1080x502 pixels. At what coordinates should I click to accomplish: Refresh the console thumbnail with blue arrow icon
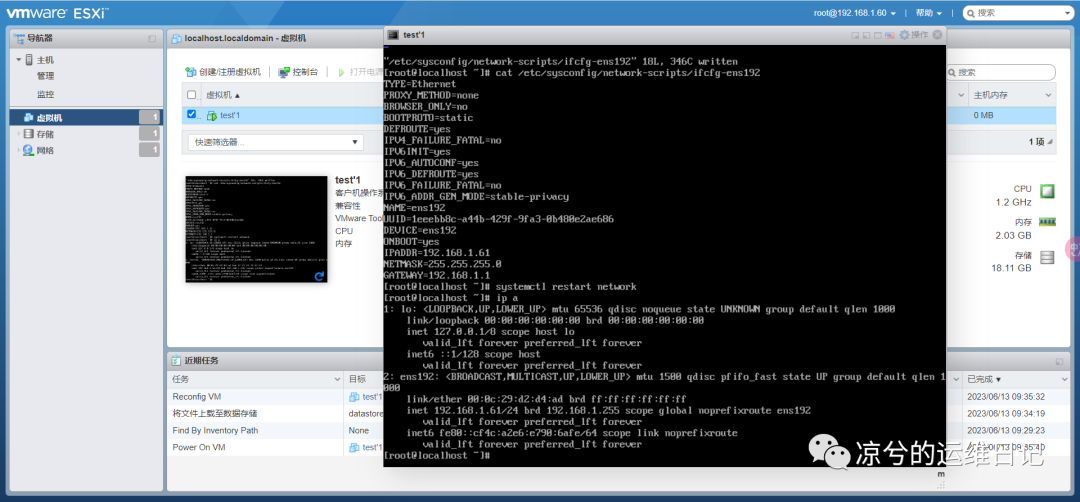pyautogui.click(x=320, y=275)
